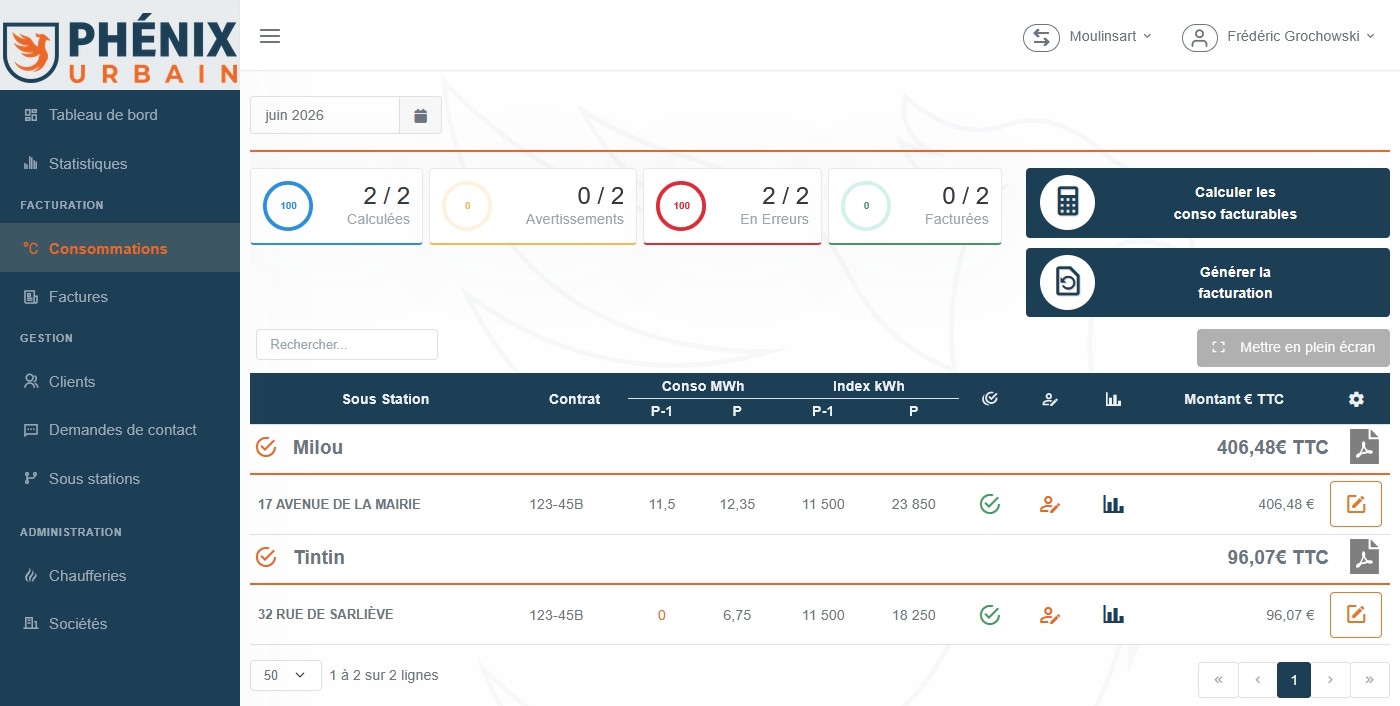Click the user avatar icon
Image resolution: width=1400 pixels, height=706 pixels.
[x=1199, y=37]
